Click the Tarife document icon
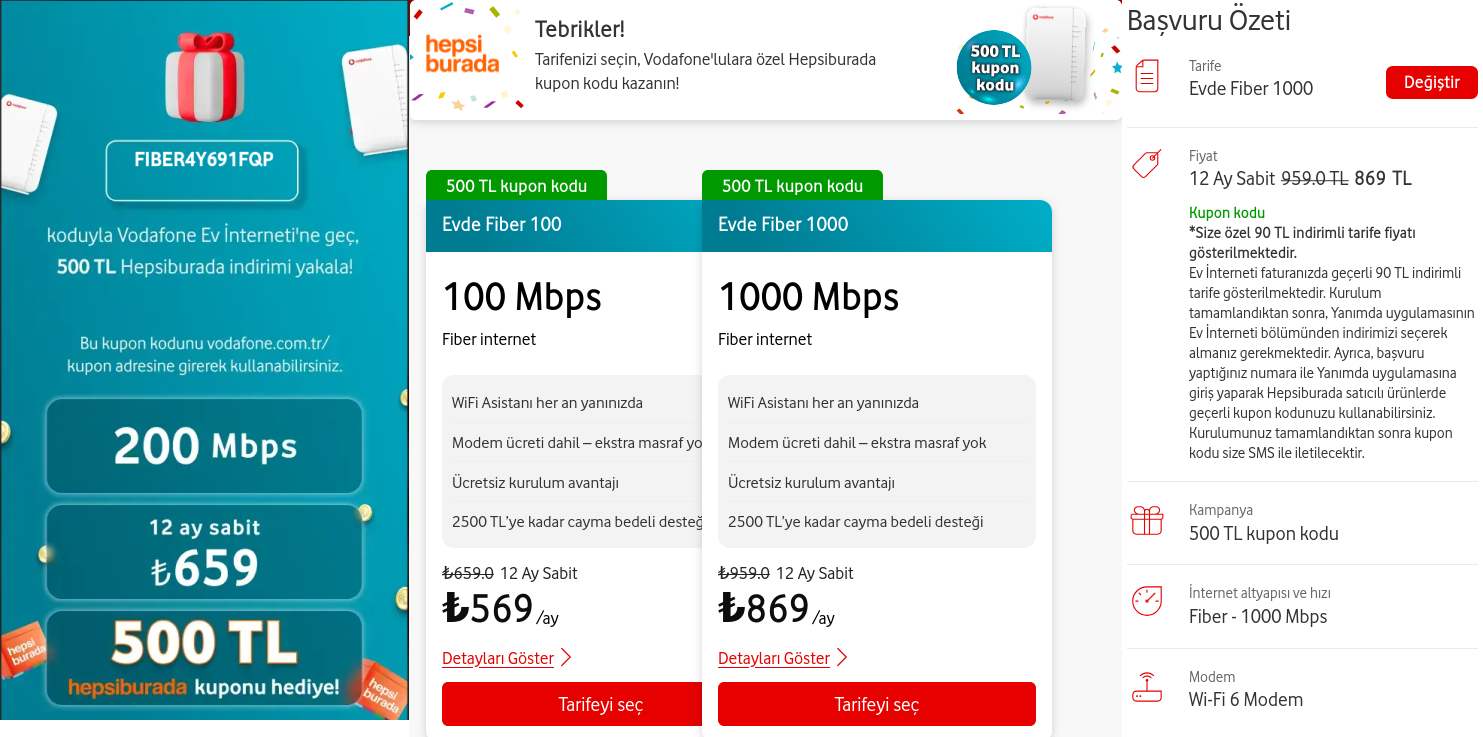The height and width of the screenshot is (737, 1483). click(x=1147, y=77)
